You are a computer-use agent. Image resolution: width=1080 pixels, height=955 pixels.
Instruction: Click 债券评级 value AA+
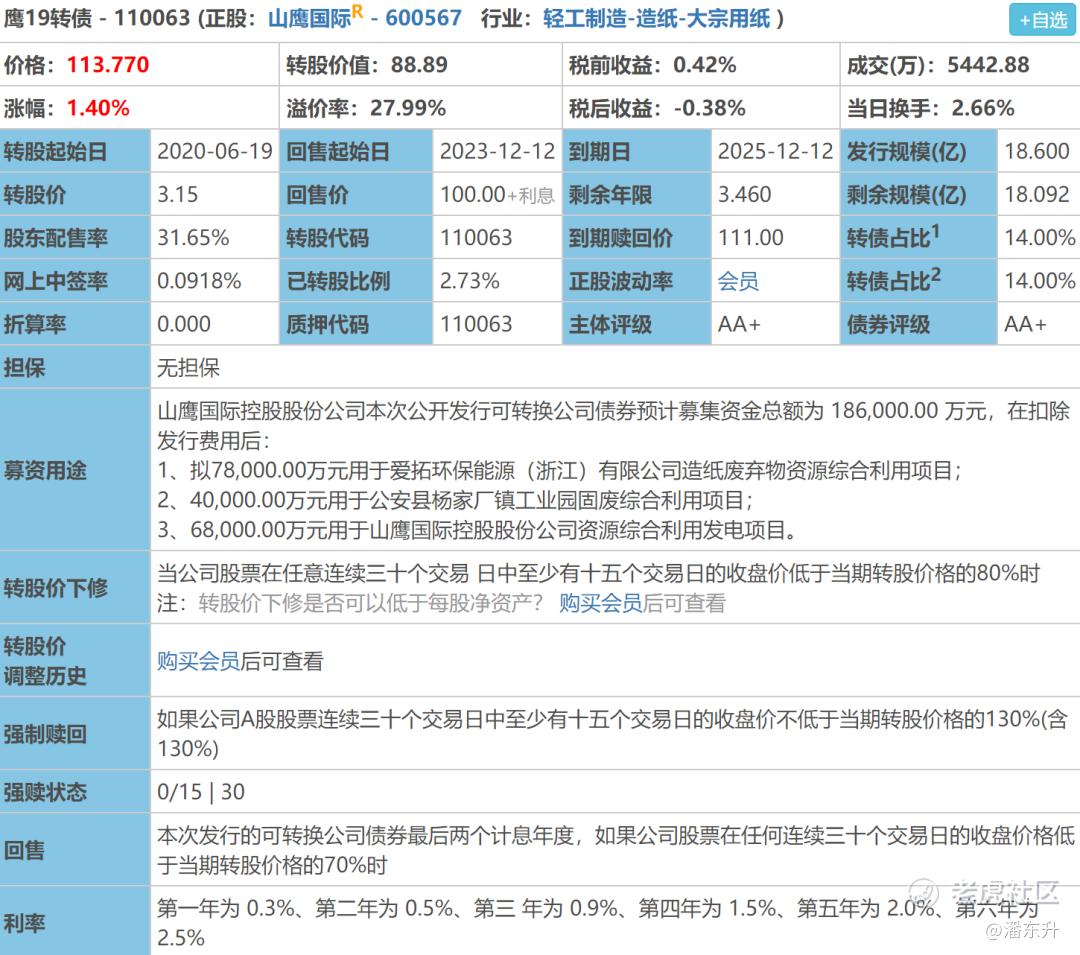coord(1025,324)
